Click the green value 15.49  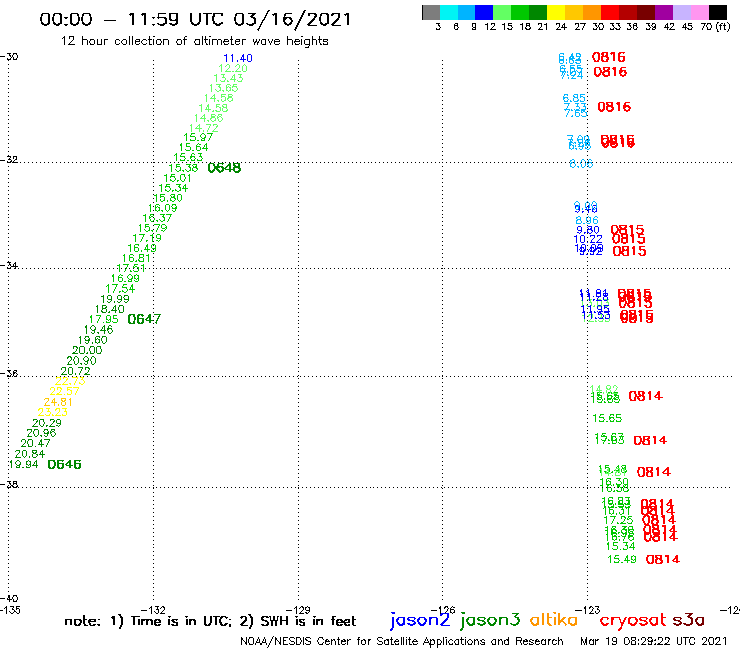tap(622, 559)
